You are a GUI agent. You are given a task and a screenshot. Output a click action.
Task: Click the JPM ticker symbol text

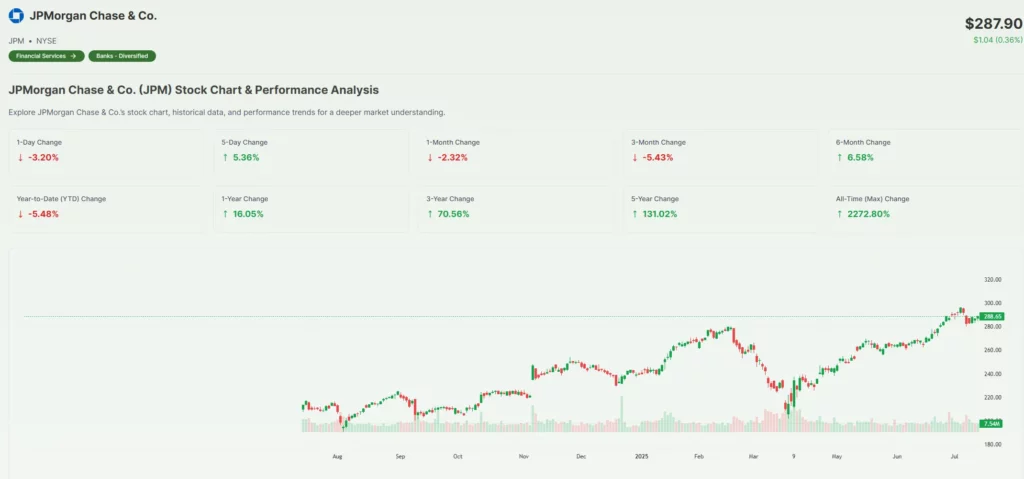point(16,40)
